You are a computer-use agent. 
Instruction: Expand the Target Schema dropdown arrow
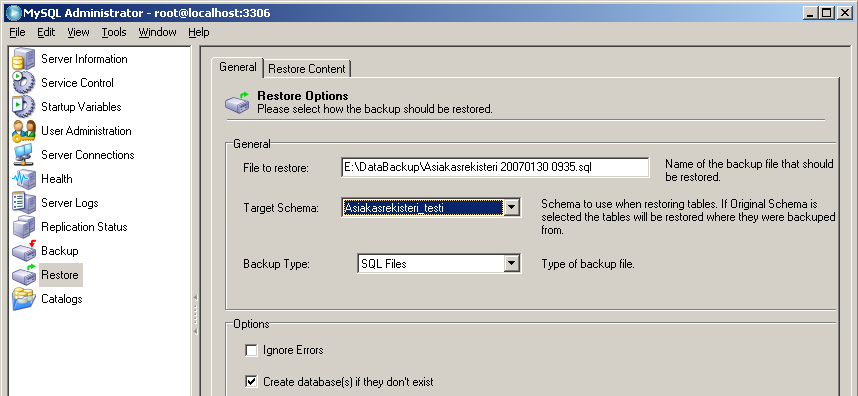coord(511,208)
